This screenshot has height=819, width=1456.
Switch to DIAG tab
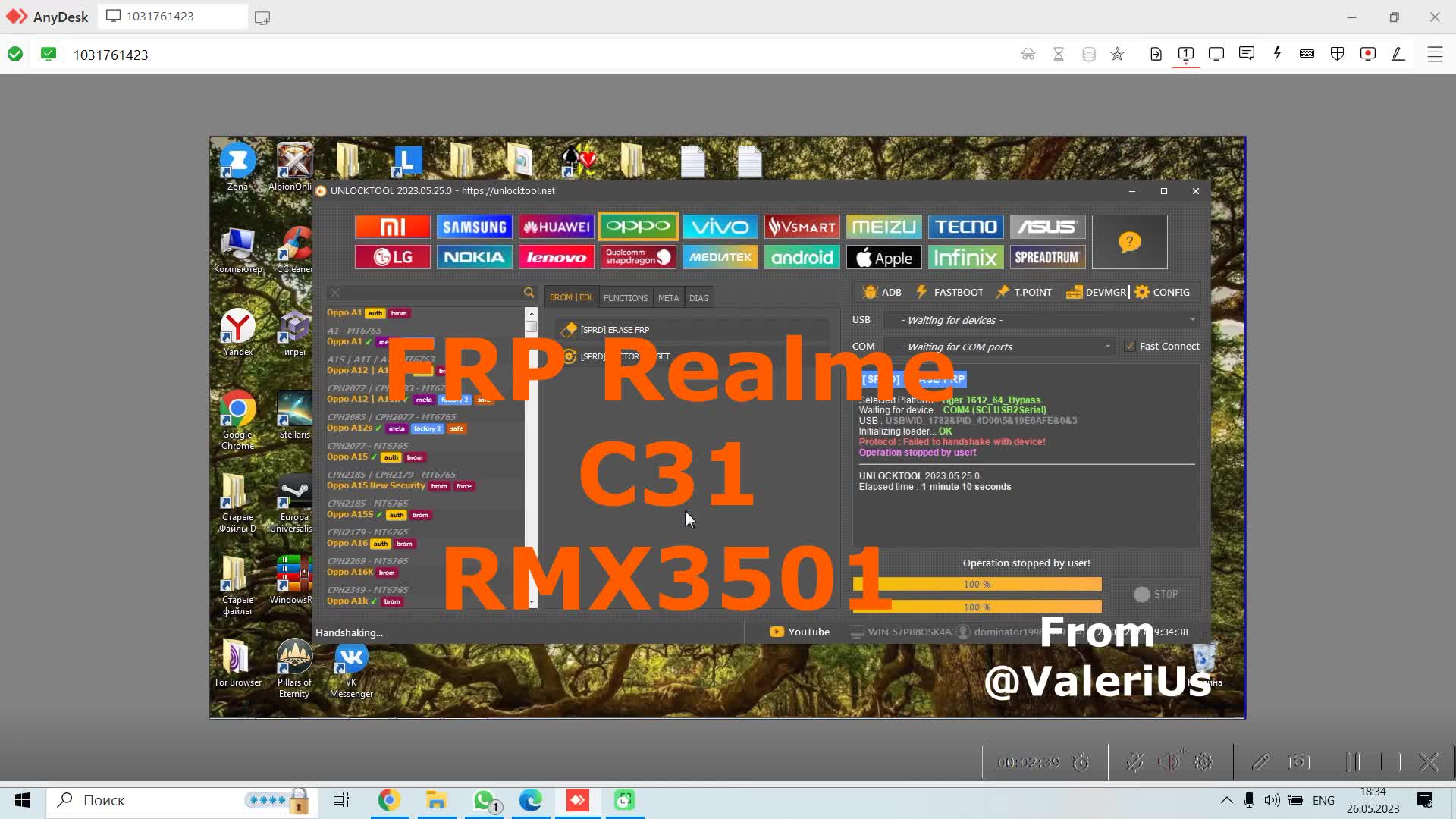pos(698,297)
